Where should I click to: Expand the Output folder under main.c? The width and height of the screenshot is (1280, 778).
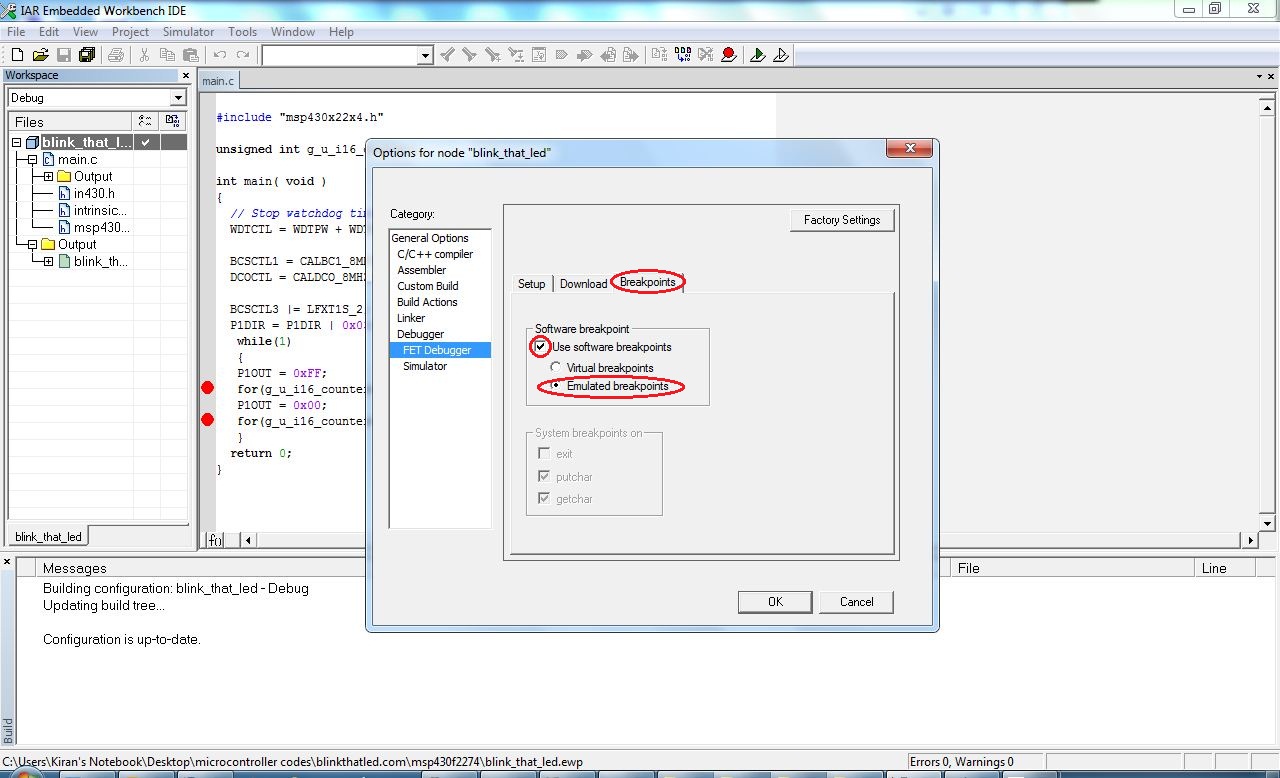click(x=48, y=177)
